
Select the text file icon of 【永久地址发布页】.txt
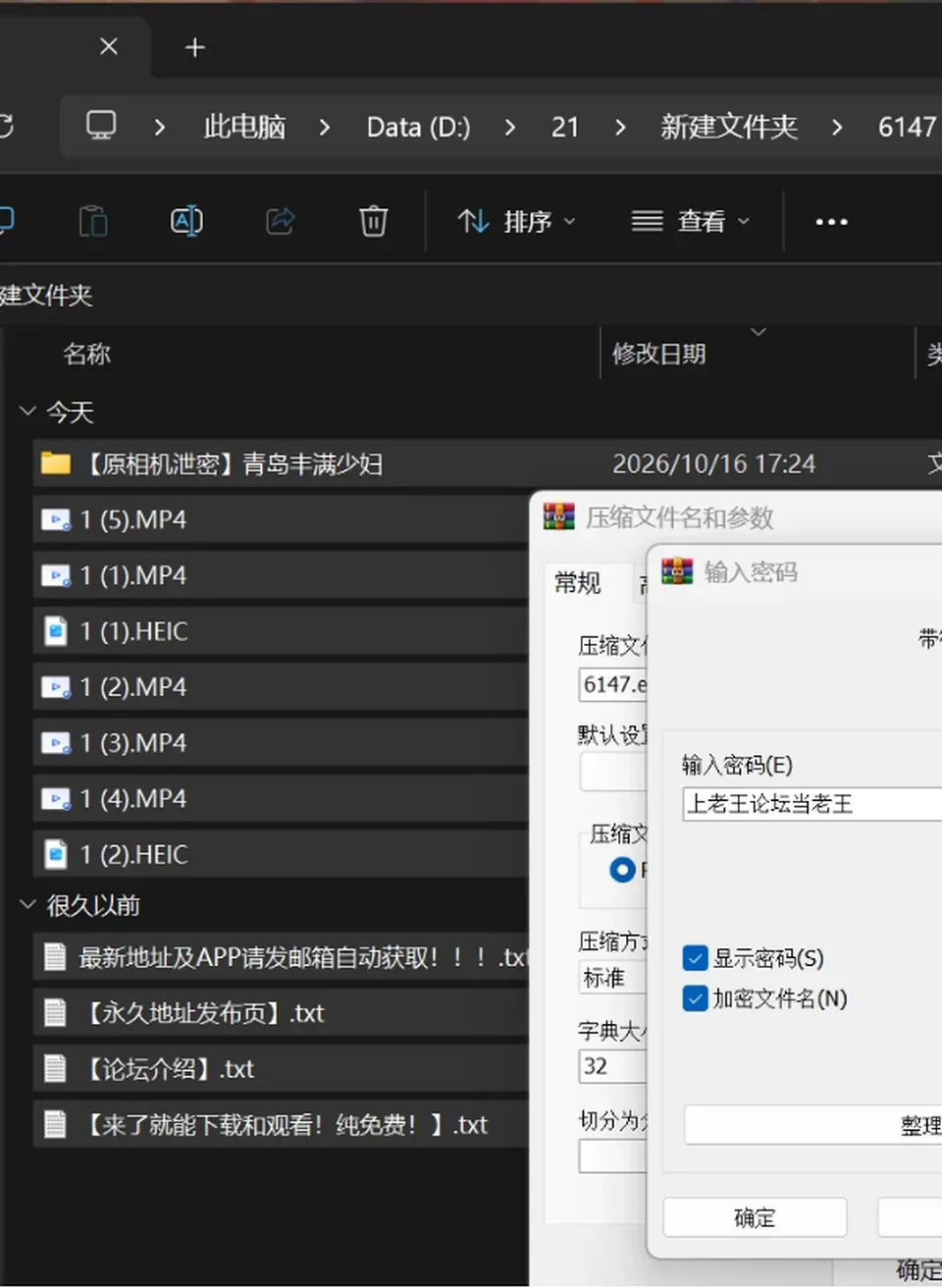tap(55, 1012)
